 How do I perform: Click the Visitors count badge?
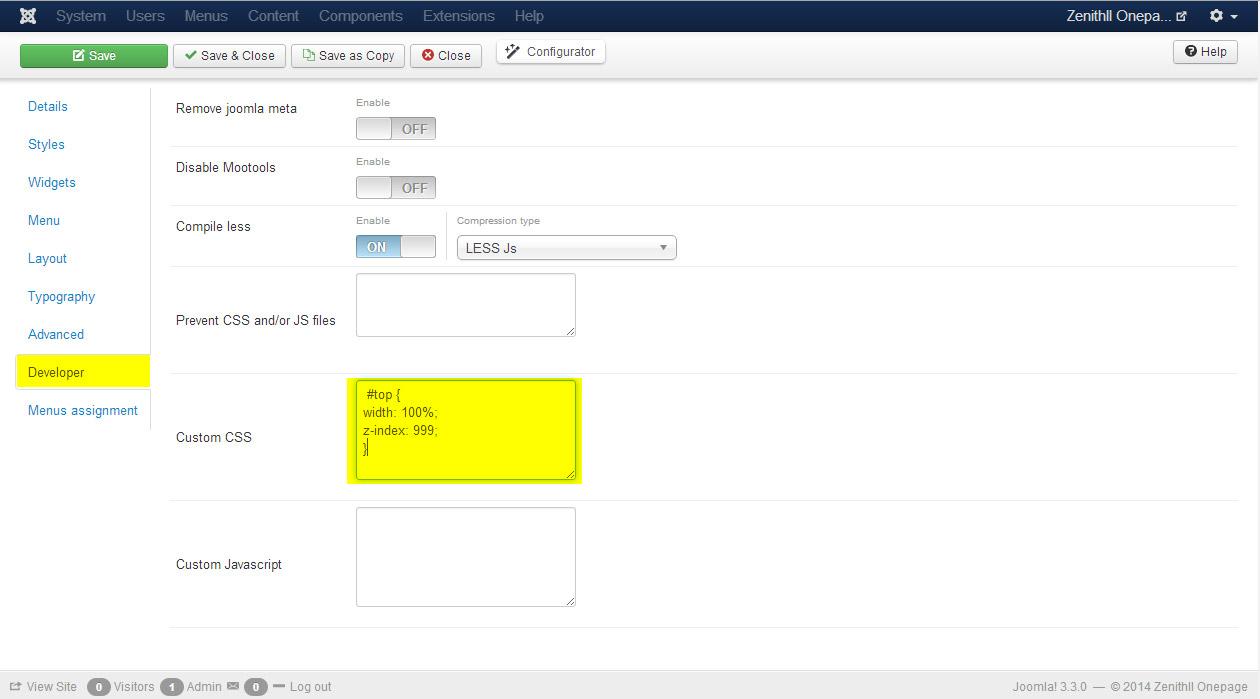pyautogui.click(x=98, y=687)
